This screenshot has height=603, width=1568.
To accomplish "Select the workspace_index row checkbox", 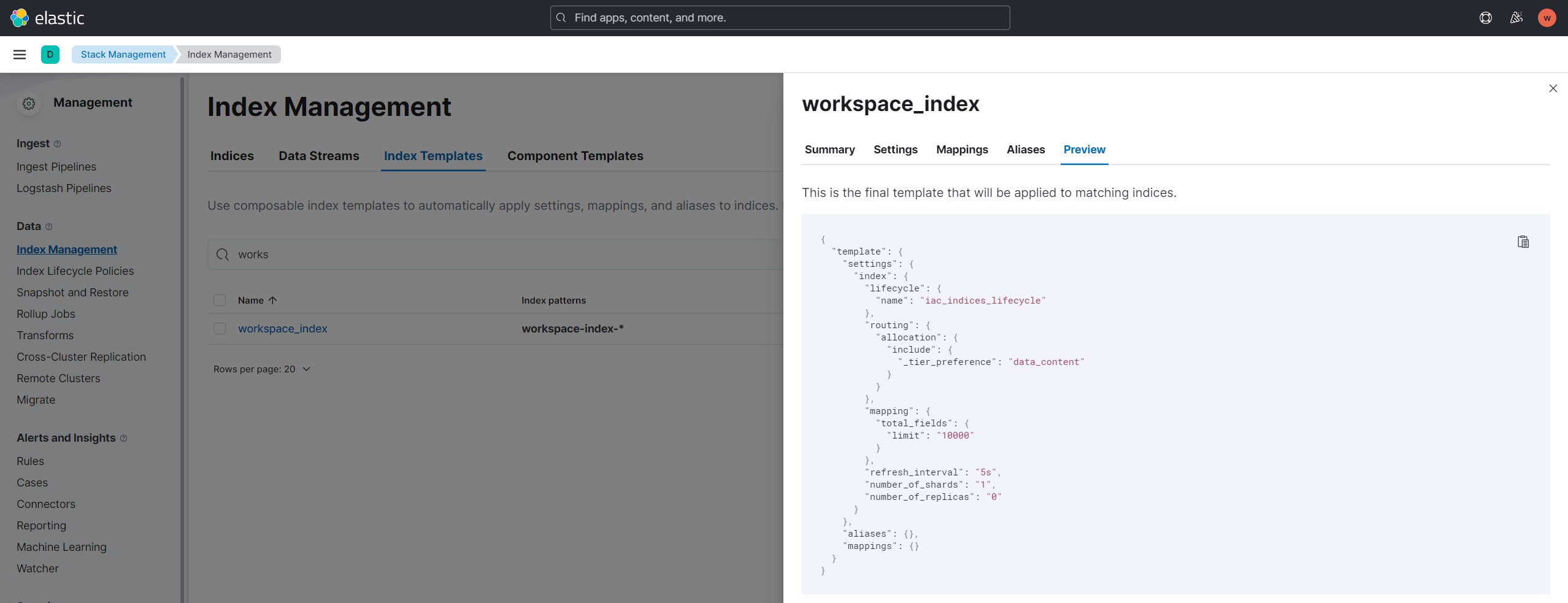I will (220, 329).
